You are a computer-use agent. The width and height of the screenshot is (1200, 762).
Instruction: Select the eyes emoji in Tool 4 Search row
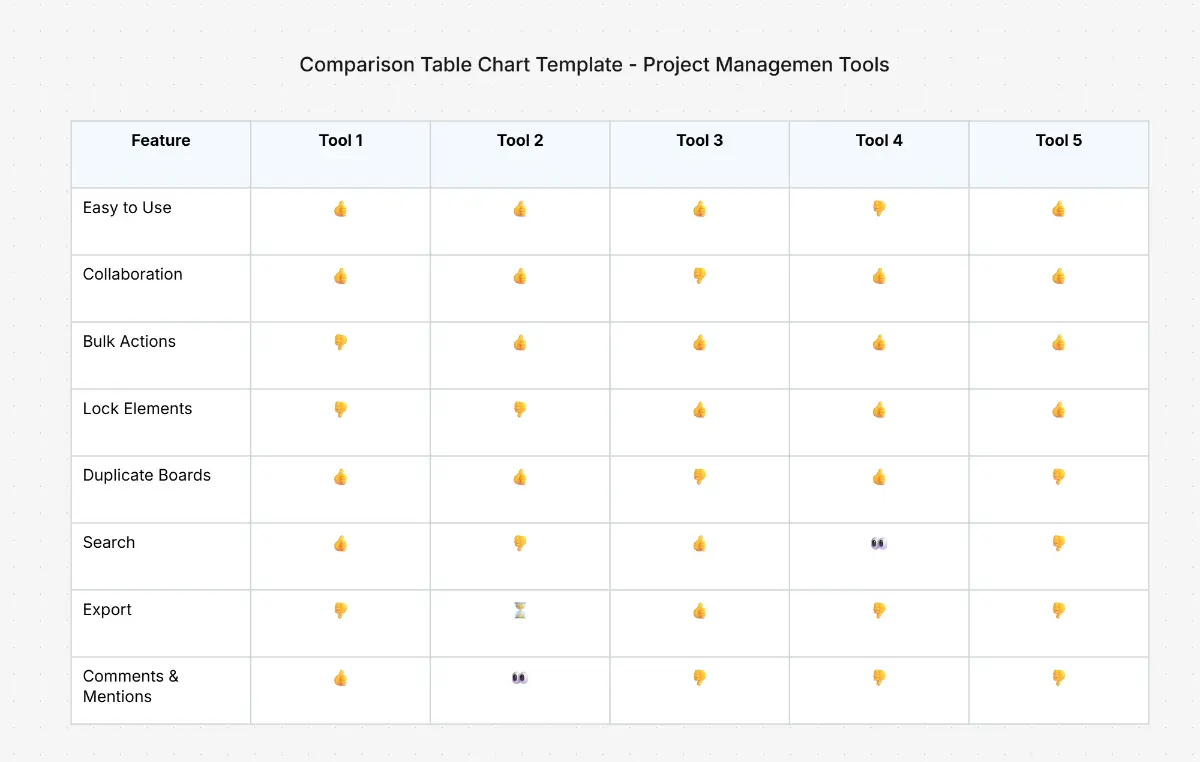tap(879, 544)
